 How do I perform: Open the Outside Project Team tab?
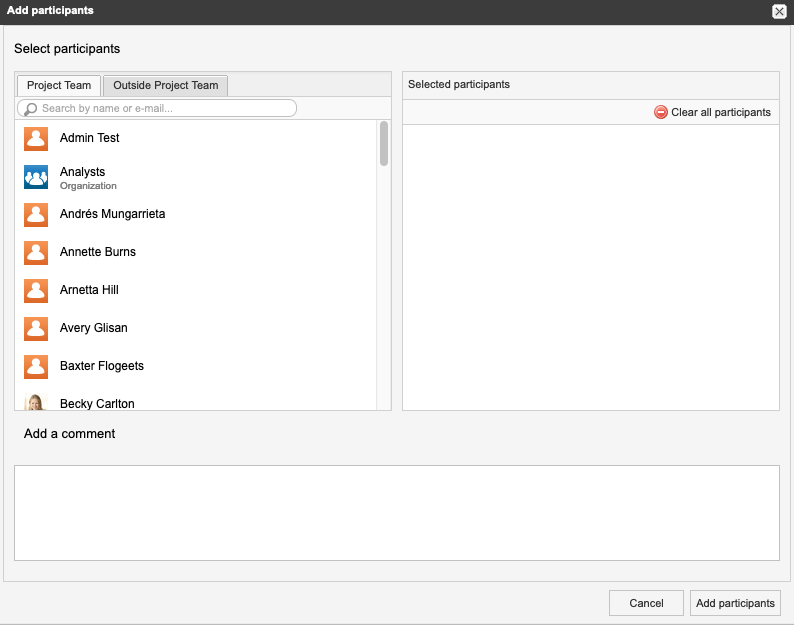(x=165, y=86)
